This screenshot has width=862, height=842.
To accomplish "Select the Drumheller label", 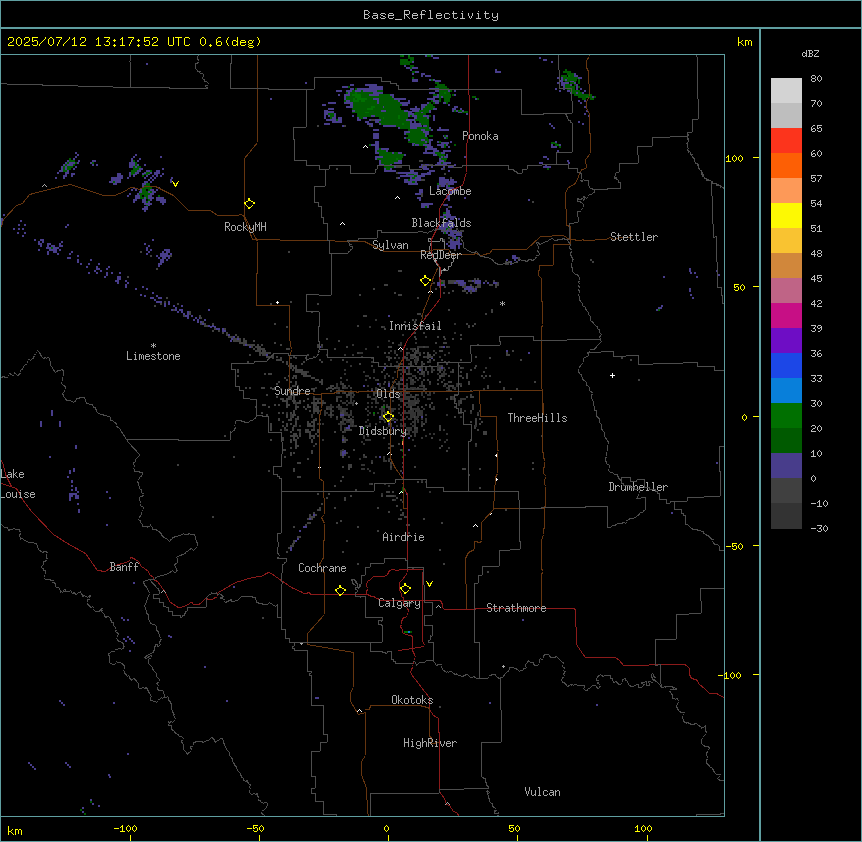I will tap(638, 487).
